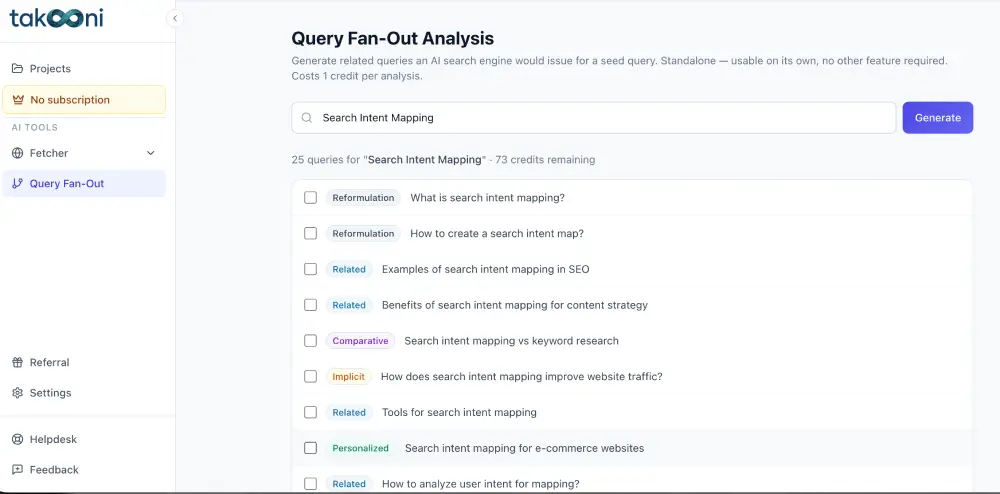Click the Reformulation tag on 'How to create' row
This screenshot has width=1000, height=494.
[363, 233]
